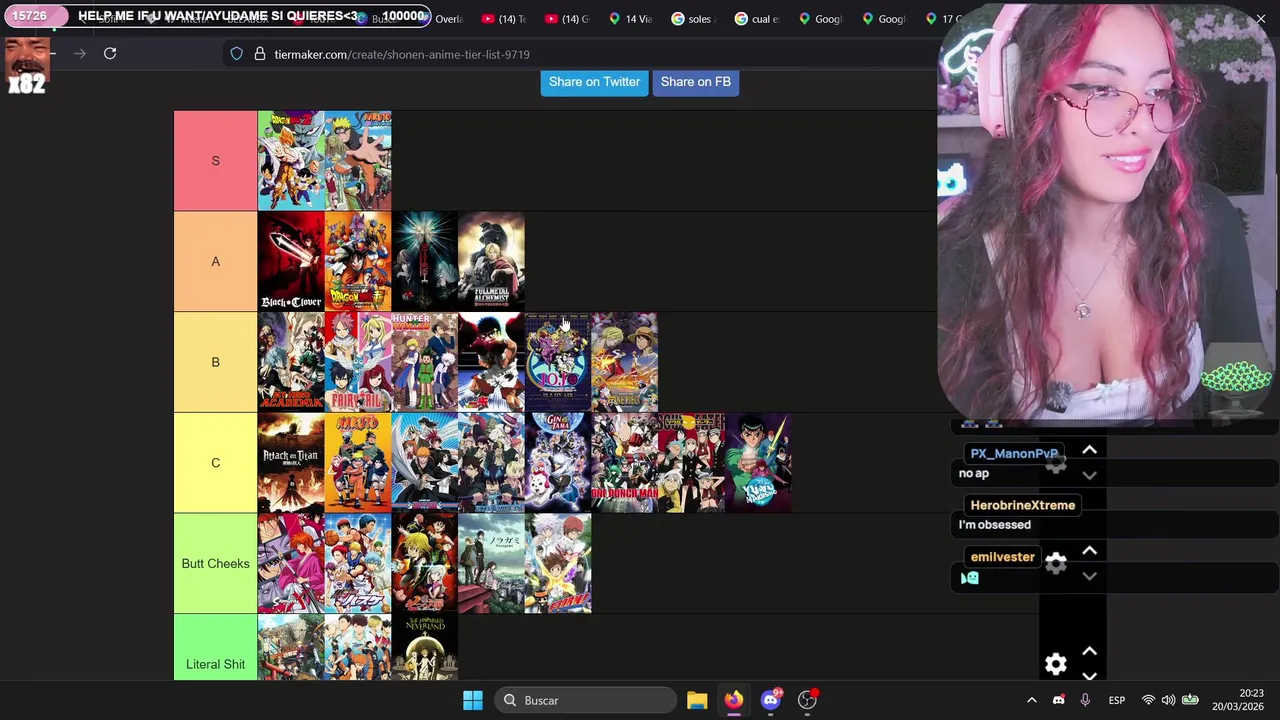Move C tier row up
The width and height of the screenshot is (1280, 720).
click(1089, 450)
